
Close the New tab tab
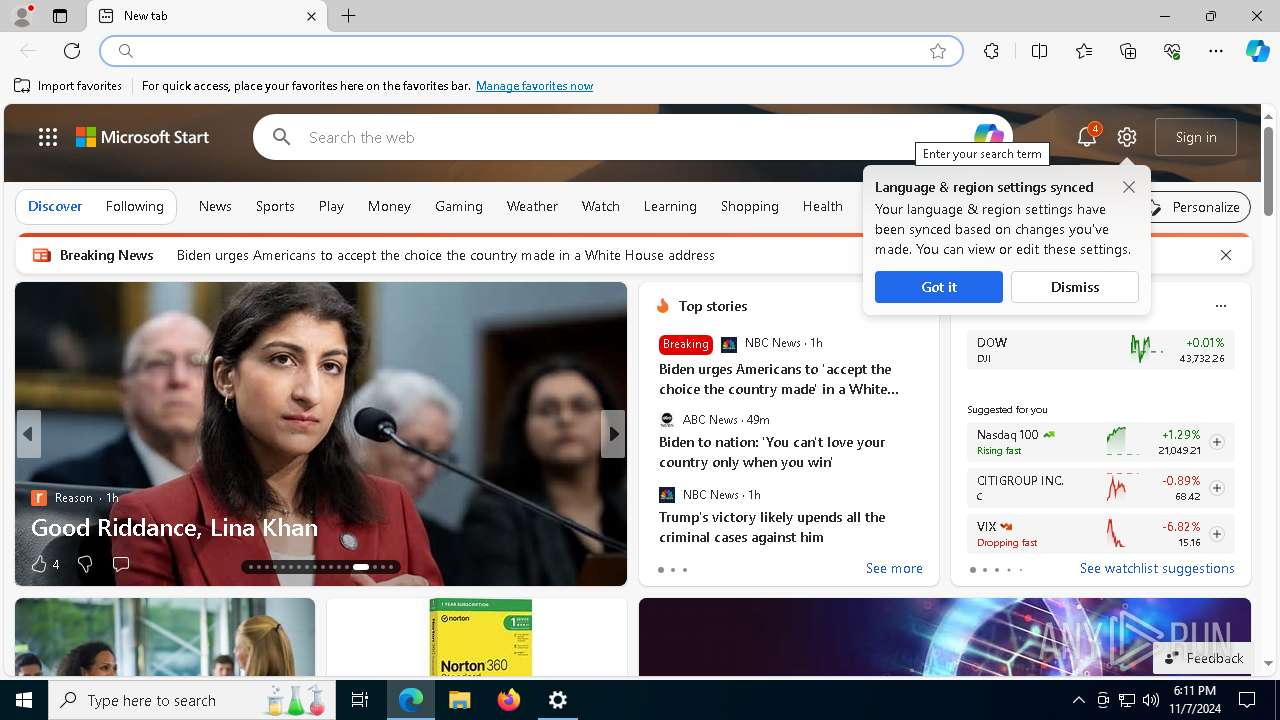click(x=311, y=16)
